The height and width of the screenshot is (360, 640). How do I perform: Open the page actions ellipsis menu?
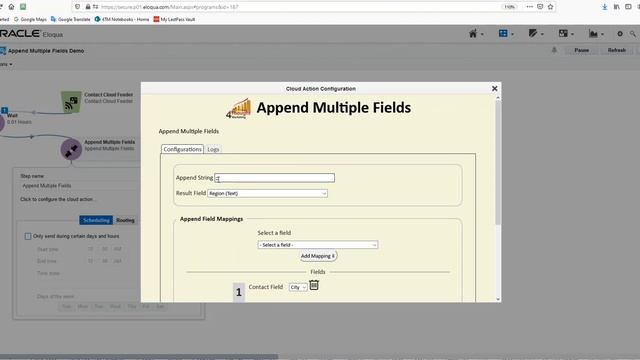pyautogui.click(x=529, y=7)
